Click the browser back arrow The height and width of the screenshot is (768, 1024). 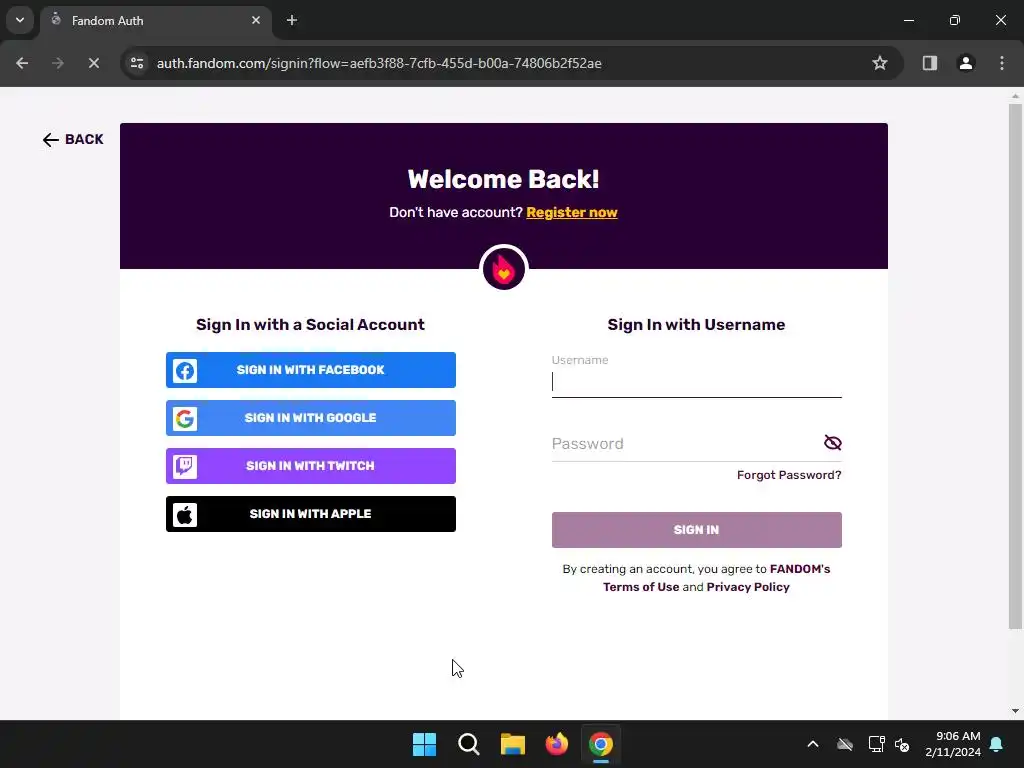tap(22, 63)
